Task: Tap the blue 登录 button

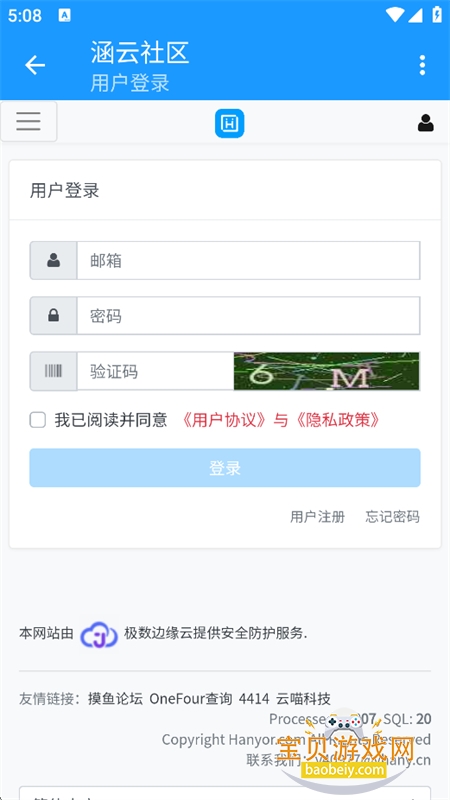Action: point(225,468)
